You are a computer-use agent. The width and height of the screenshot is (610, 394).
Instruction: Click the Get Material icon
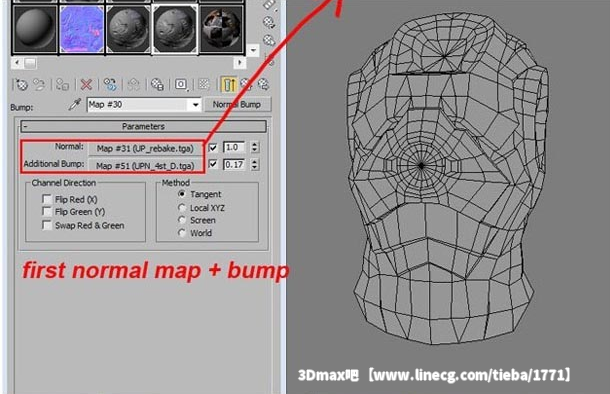pos(21,84)
